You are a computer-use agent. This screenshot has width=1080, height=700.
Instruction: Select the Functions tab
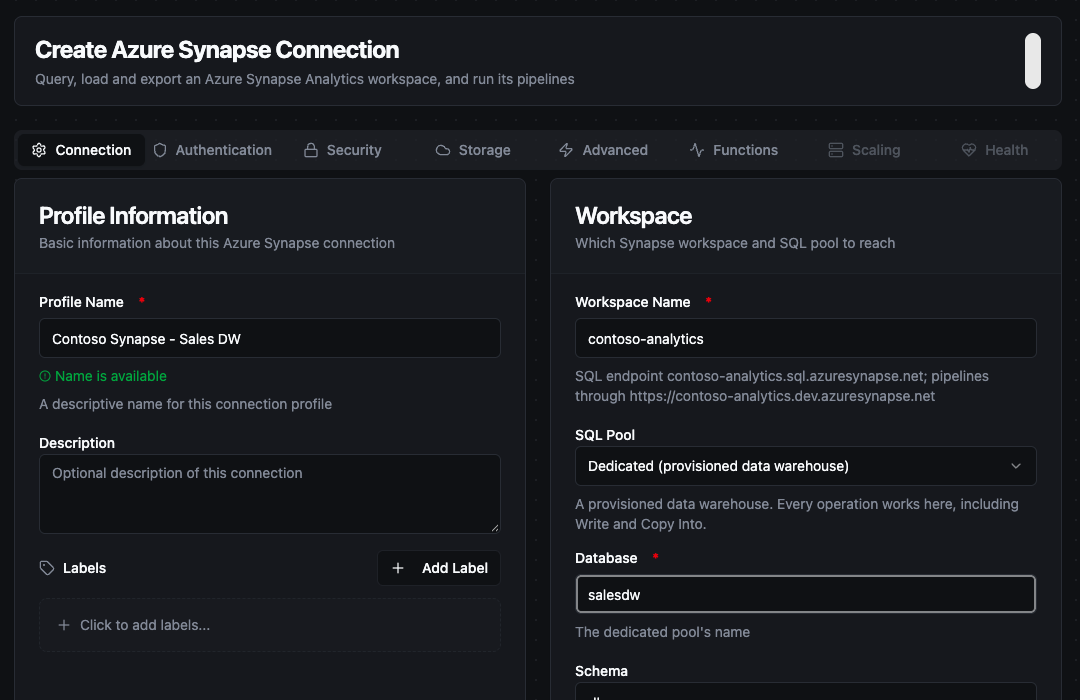pyautogui.click(x=734, y=150)
